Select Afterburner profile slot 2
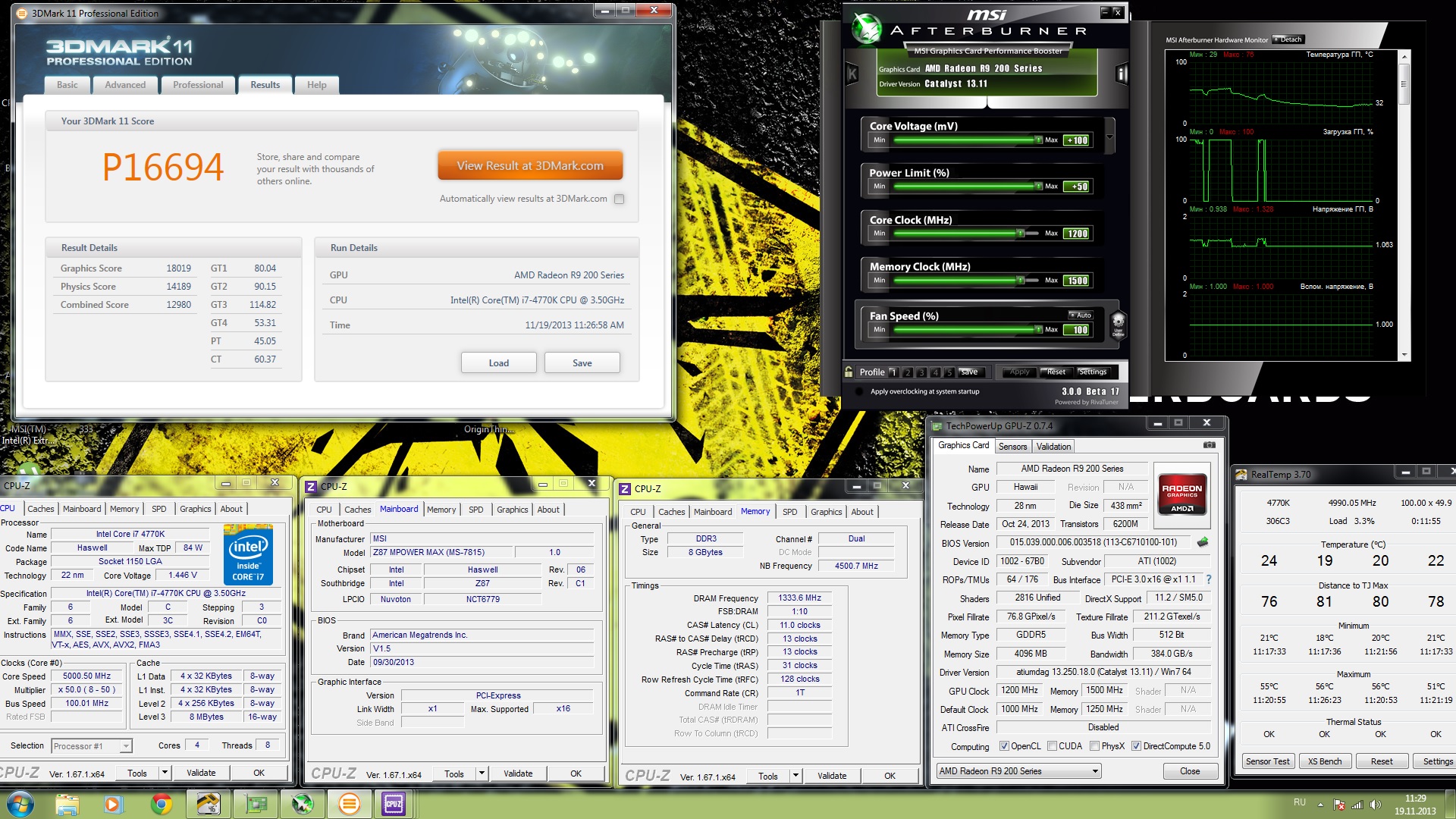Screen dimensions: 1456x819 click(x=908, y=372)
